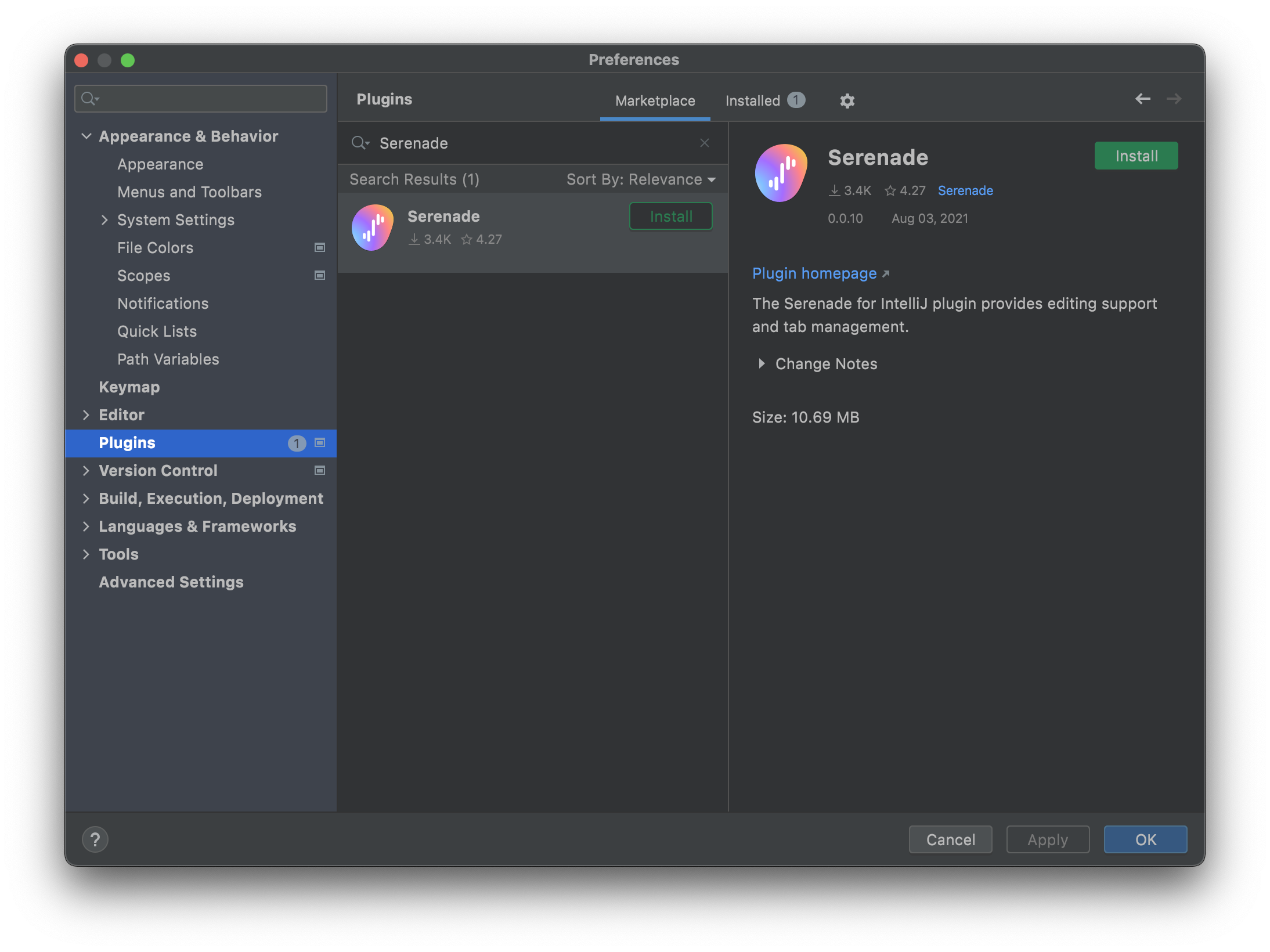Open Advanced Settings page

click(x=171, y=582)
